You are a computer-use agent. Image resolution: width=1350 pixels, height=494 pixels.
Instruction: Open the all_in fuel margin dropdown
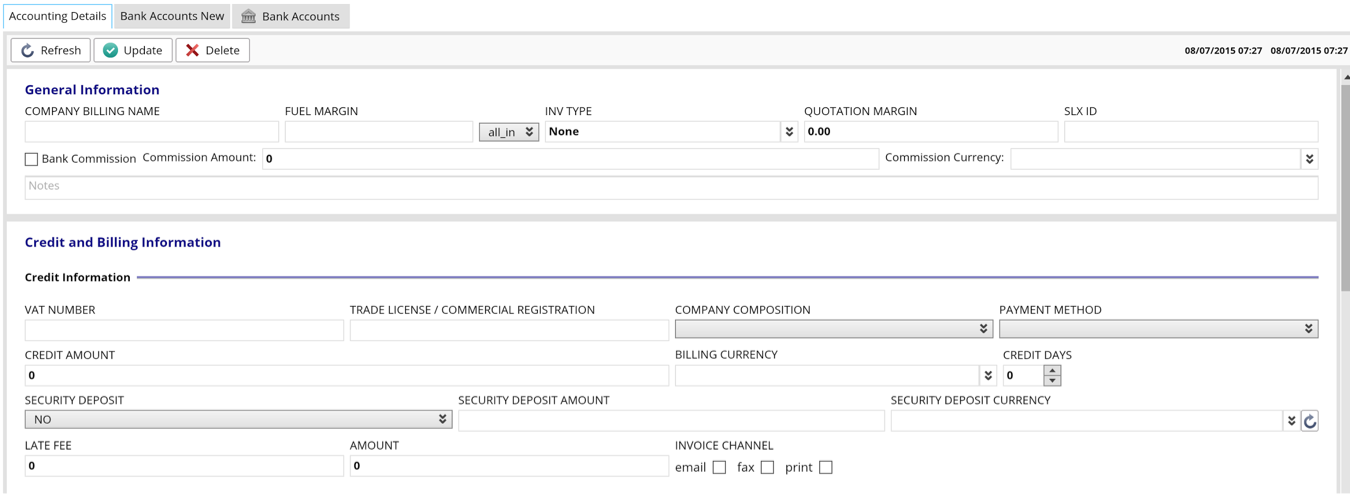509,132
